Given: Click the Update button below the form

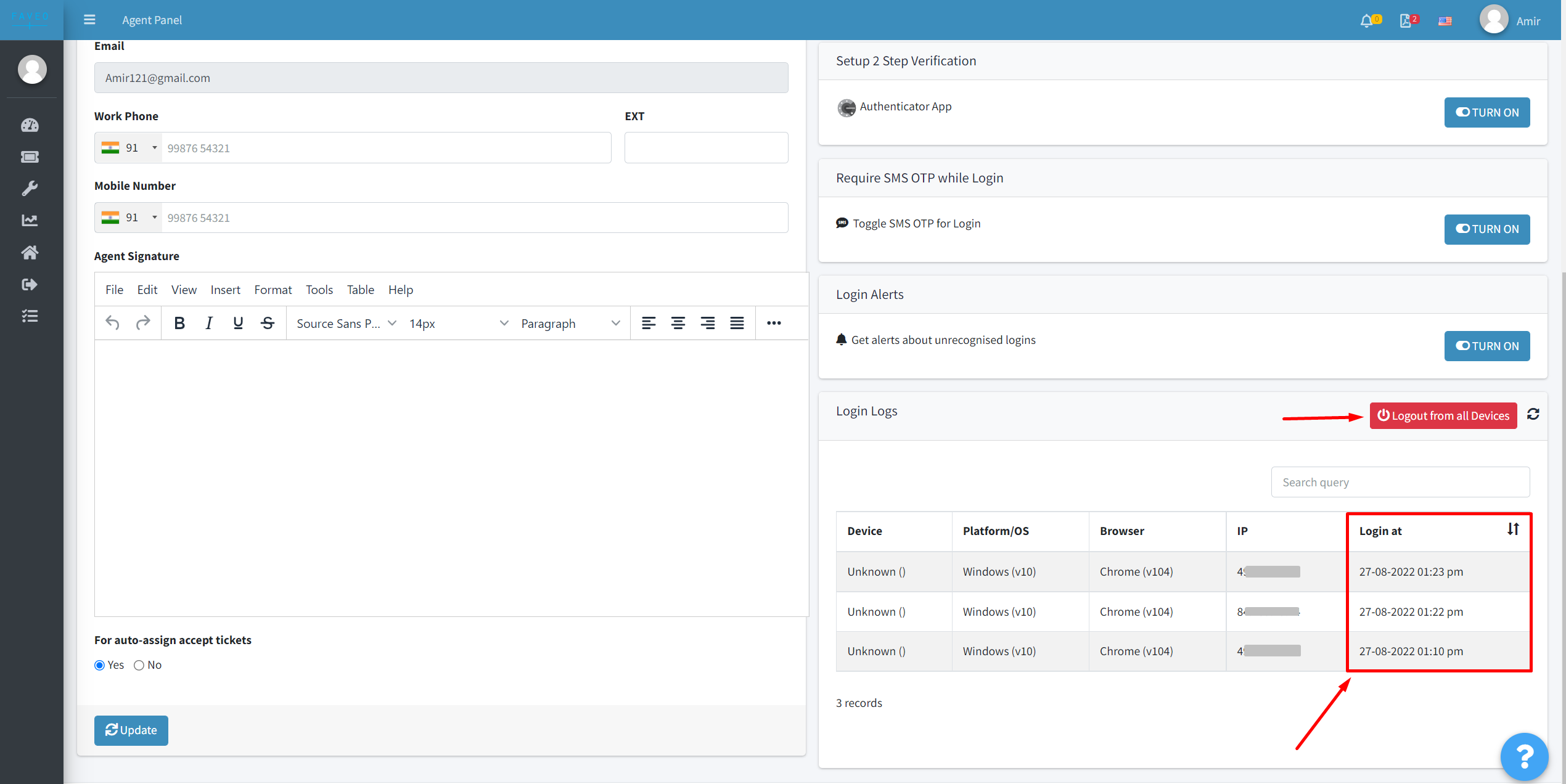Looking at the screenshot, I should [131, 730].
